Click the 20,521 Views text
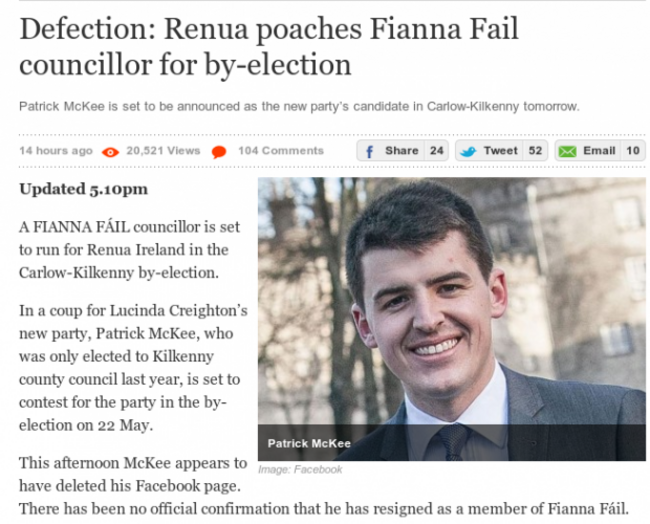The height and width of the screenshot is (524, 650). (x=163, y=151)
